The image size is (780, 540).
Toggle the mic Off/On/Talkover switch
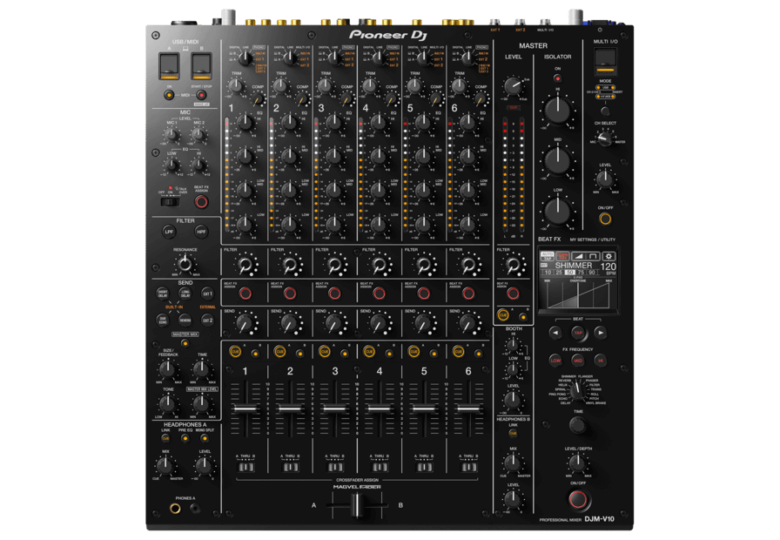(170, 201)
